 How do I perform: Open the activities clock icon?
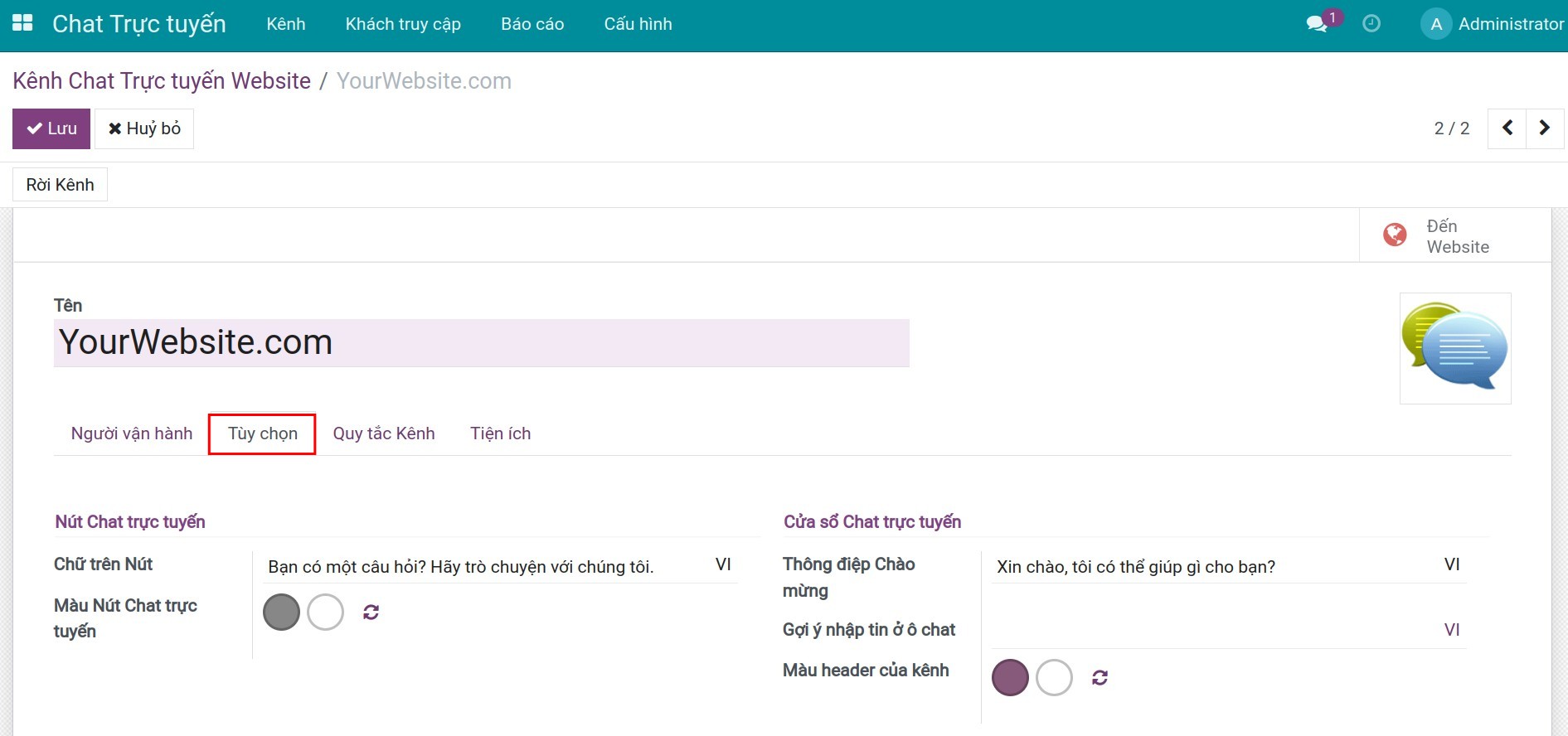[x=1371, y=24]
